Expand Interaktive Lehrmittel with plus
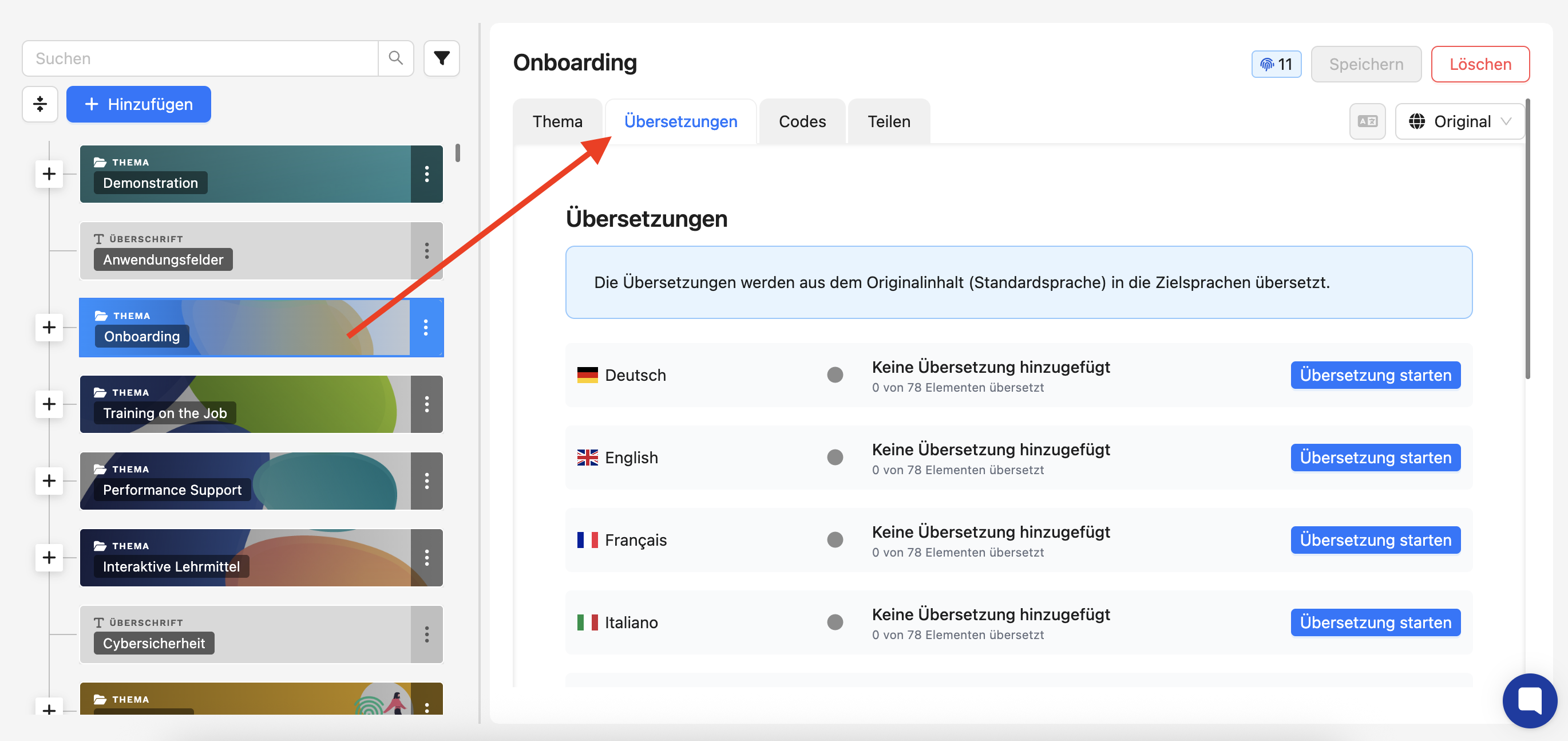1568x741 pixels. [49, 558]
